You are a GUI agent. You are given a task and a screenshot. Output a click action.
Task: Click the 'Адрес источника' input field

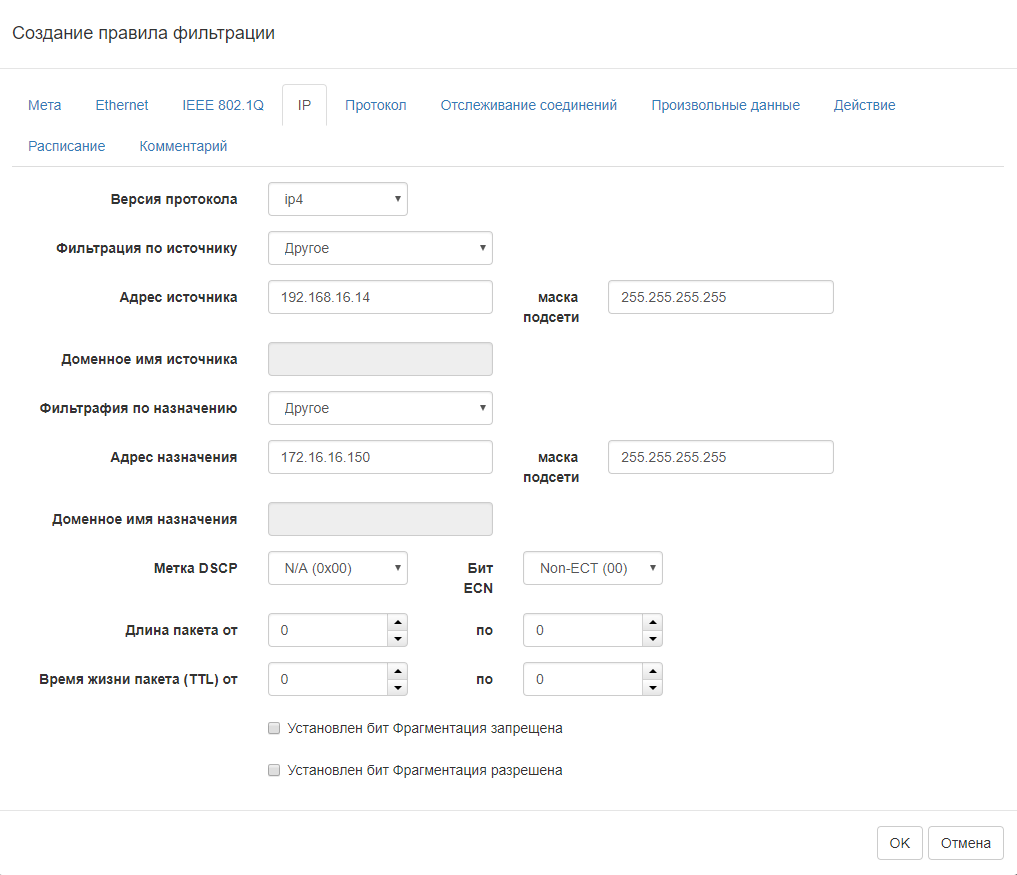pos(380,297)
